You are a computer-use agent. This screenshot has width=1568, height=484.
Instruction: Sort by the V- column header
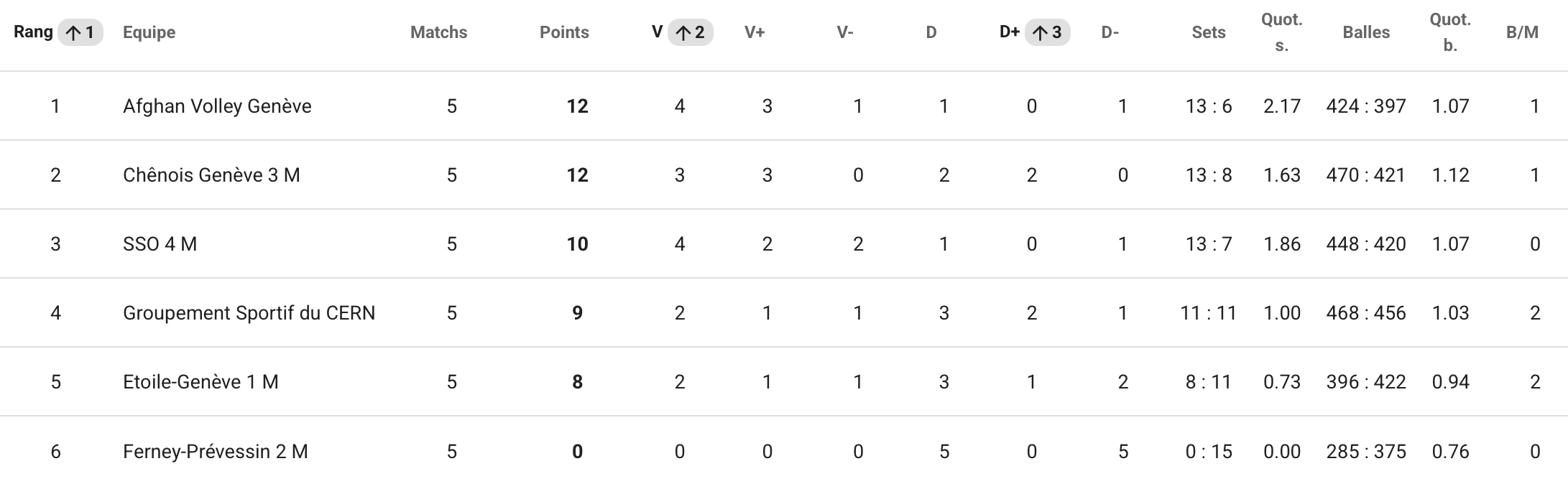845,32
